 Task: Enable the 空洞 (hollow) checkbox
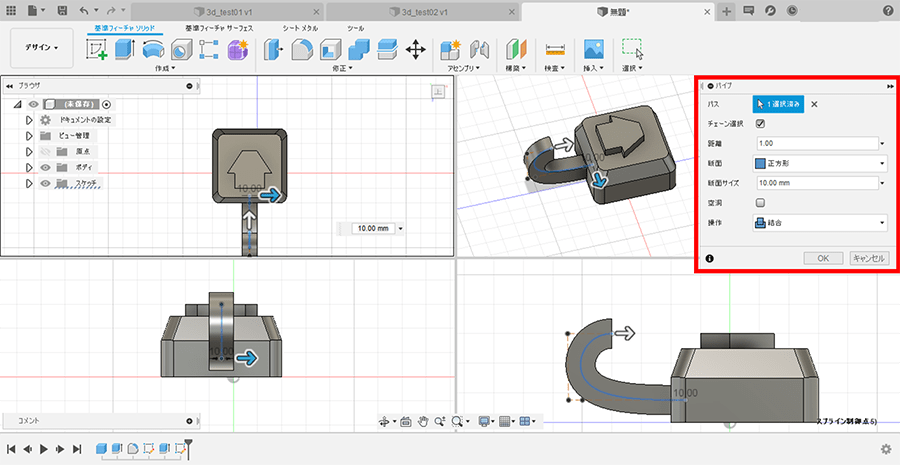point(760,202)
